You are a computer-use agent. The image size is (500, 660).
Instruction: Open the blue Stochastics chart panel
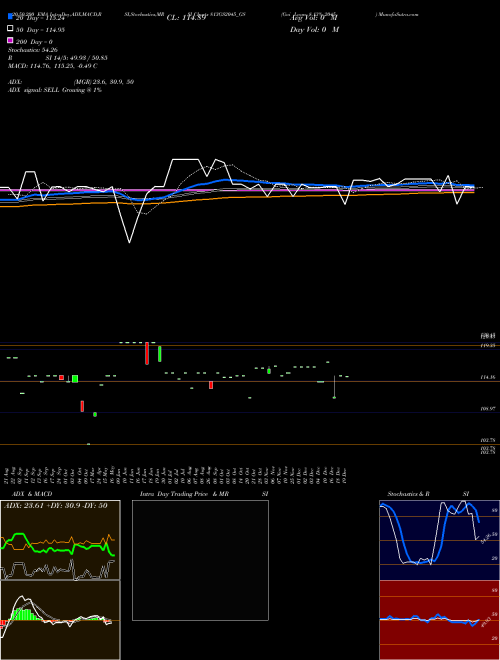tap(439, 540)
